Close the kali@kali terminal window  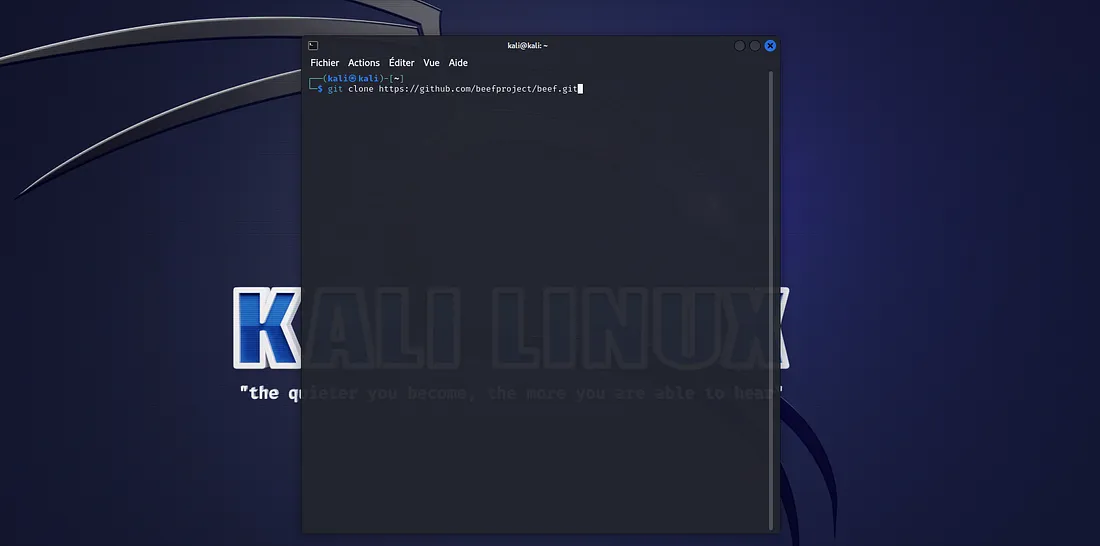(770, 46)
